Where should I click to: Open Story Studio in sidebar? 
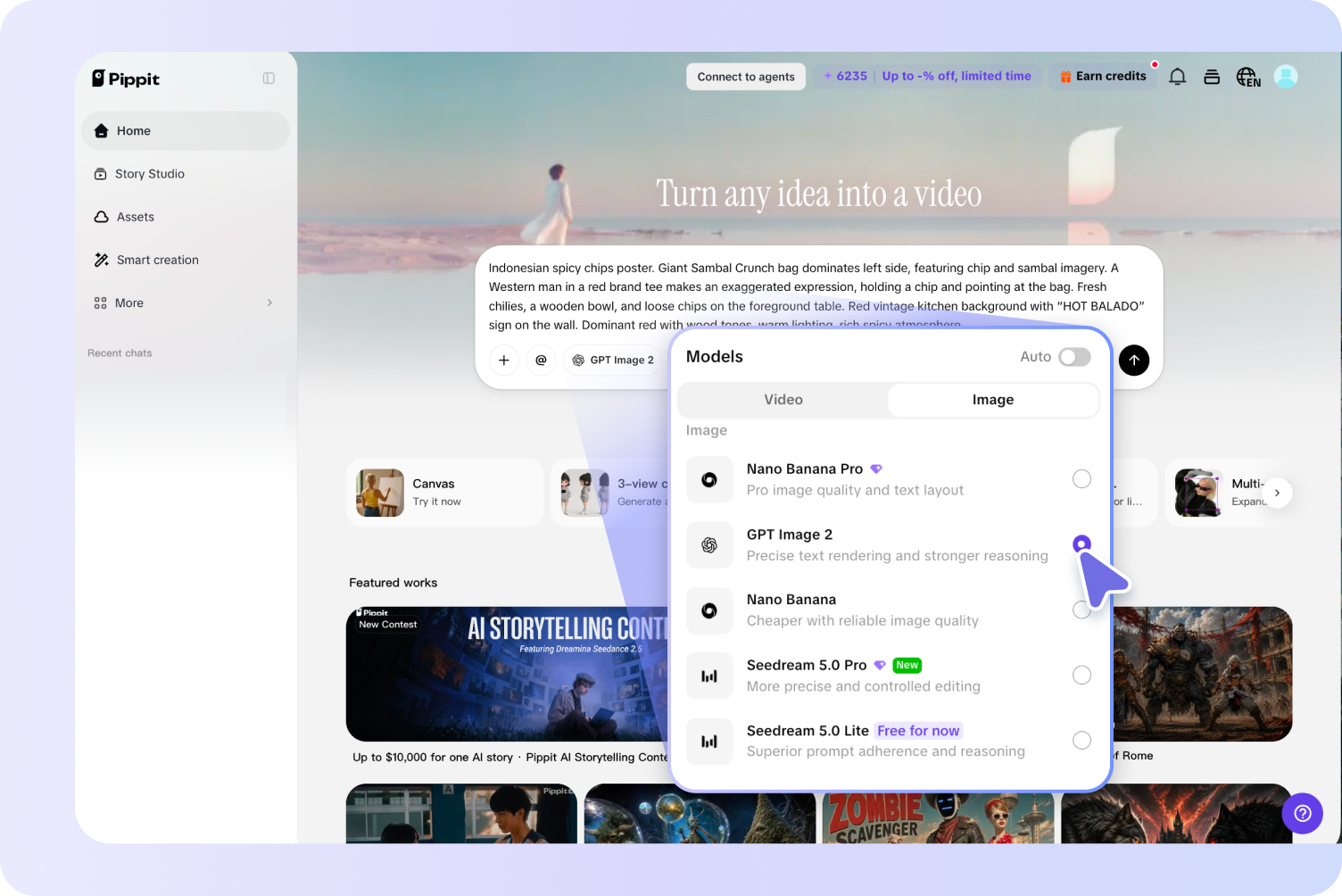[x=186, y=174]
